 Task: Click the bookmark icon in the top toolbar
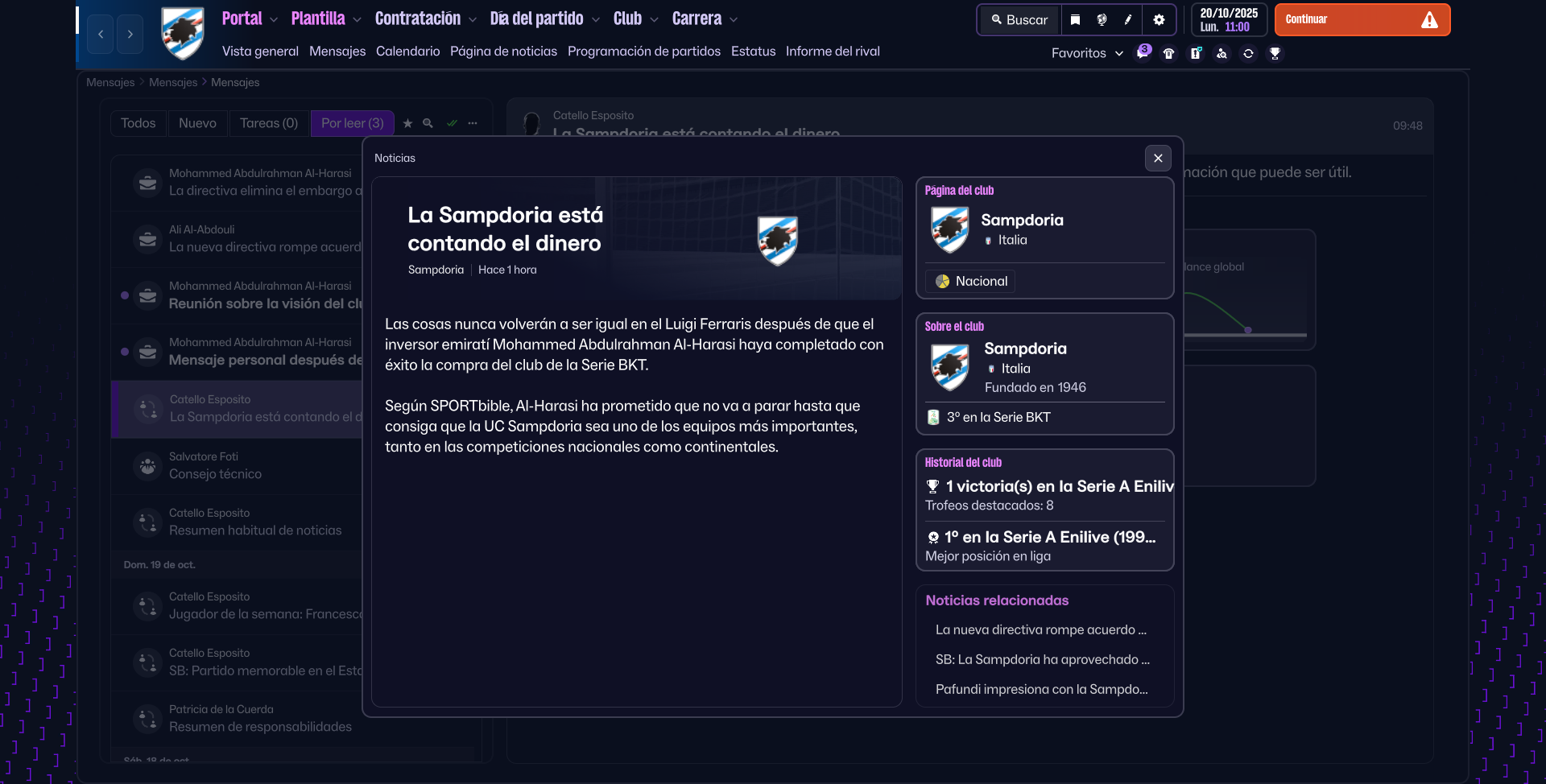(1075, 20)
